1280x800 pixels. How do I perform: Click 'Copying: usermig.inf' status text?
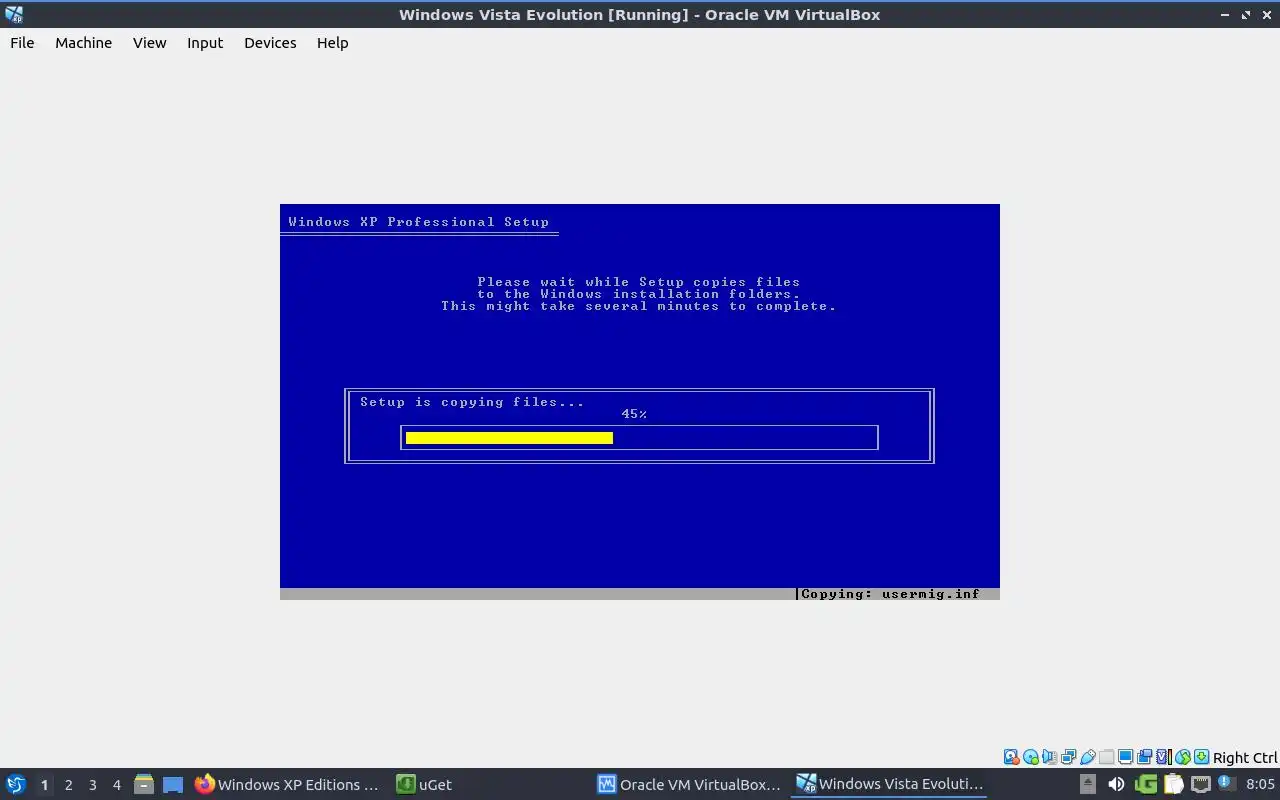tap(890, 594)
